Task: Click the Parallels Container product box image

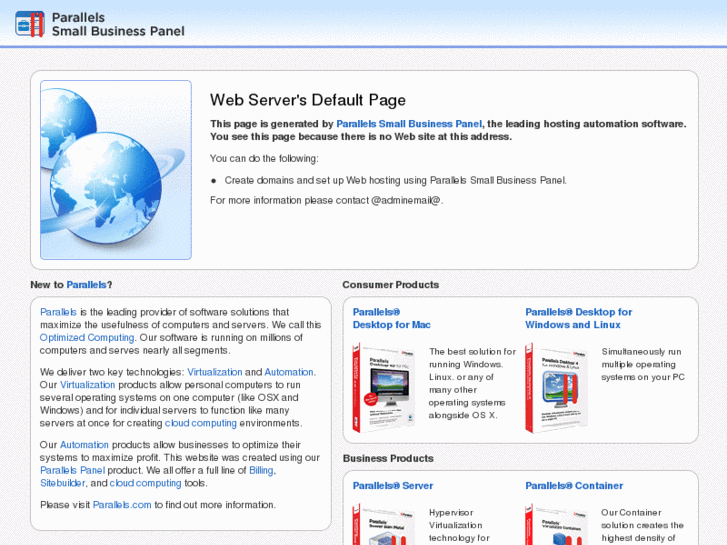Action: (557, 524)
